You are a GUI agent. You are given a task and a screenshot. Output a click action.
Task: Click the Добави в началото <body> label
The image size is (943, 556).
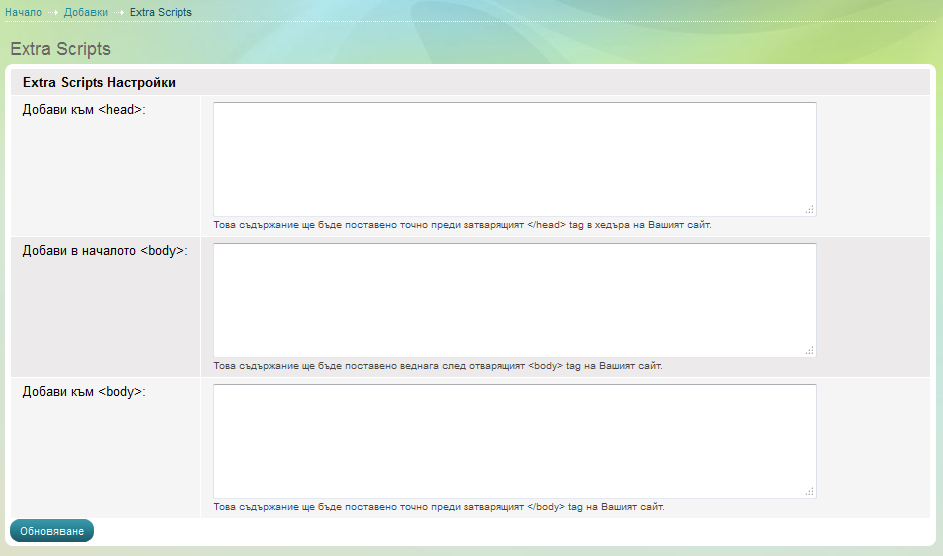pos(105,251)
